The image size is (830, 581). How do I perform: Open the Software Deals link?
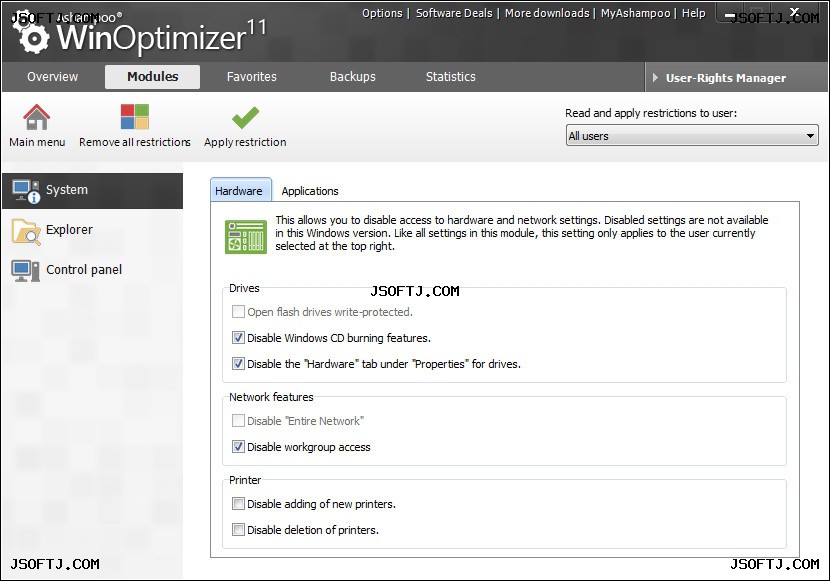454,13
